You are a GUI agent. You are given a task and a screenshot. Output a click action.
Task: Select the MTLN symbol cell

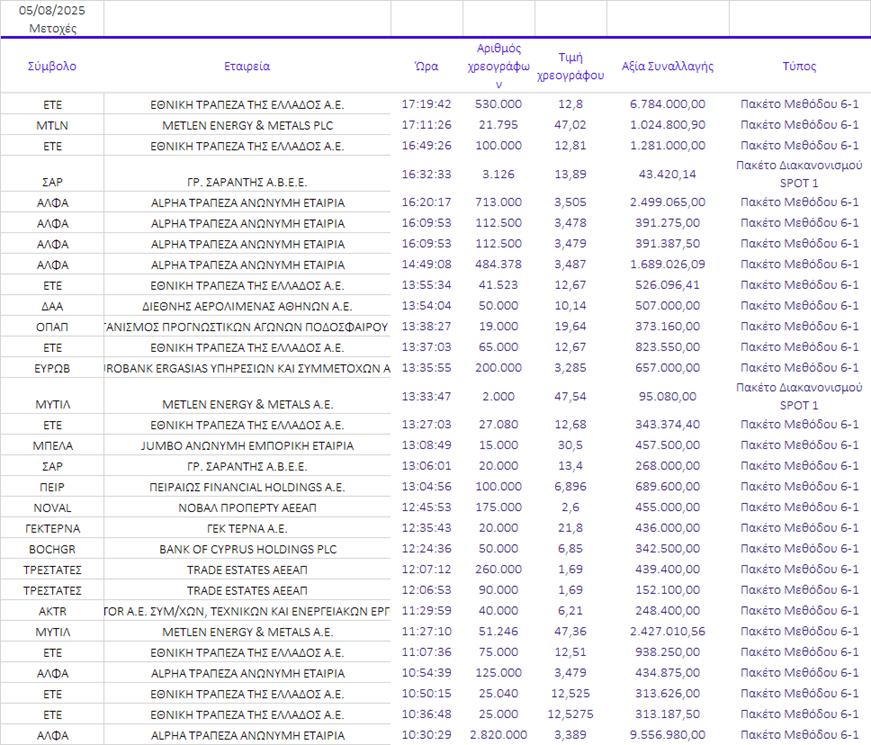point(52,125)
